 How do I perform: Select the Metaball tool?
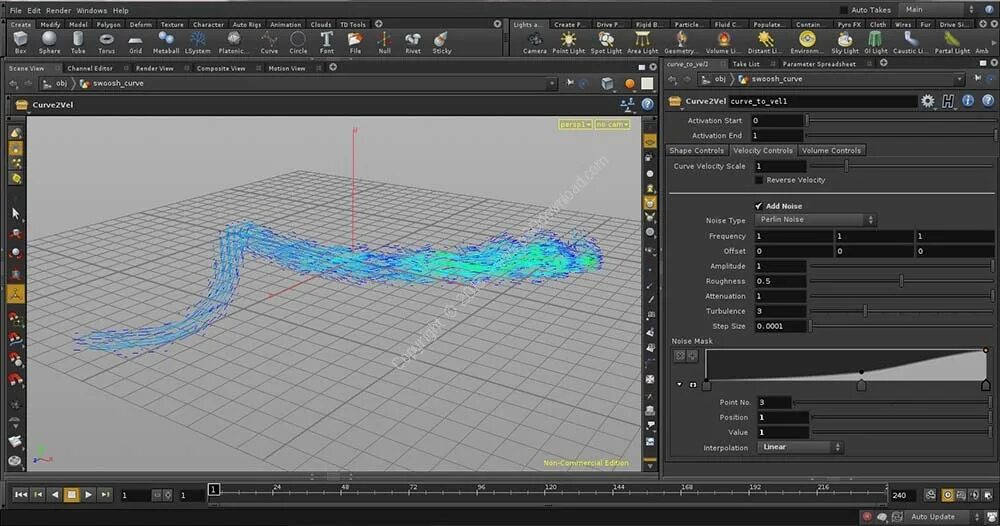pyautogui.click(x=166, y=43)
